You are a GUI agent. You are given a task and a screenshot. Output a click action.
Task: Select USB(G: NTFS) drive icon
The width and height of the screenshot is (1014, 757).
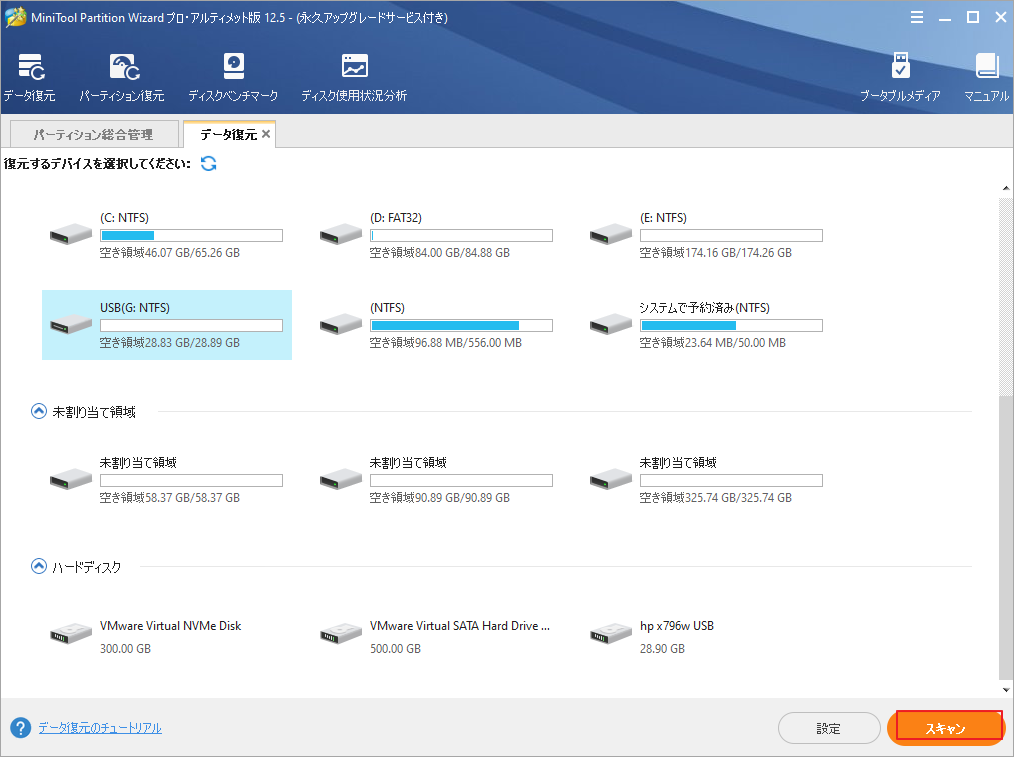pos(71,324)
